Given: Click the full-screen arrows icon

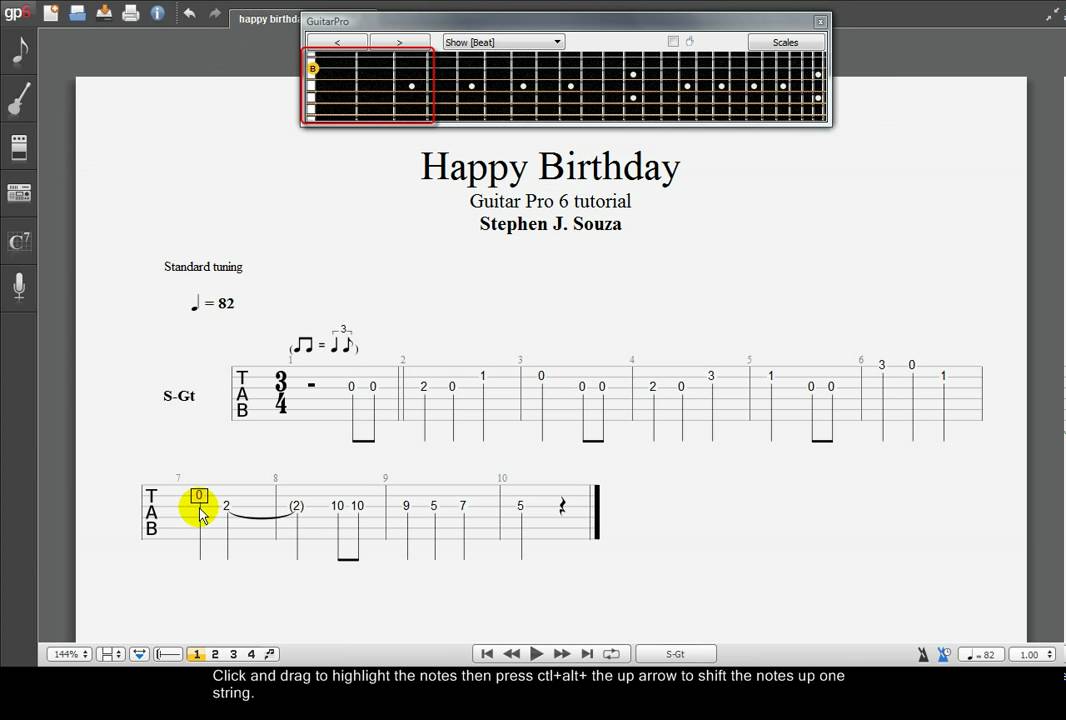Looking at the screenshot, I should coord(1052,15).
